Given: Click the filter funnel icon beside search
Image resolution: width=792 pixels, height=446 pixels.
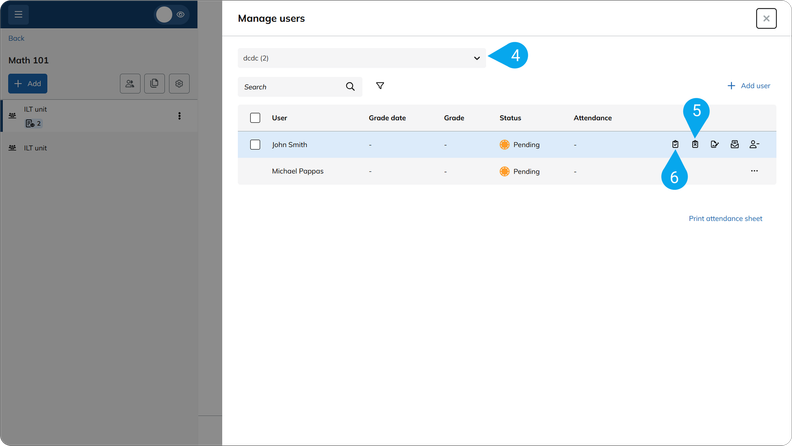Looking at the screenshot, I should click(x=380, y=86).
